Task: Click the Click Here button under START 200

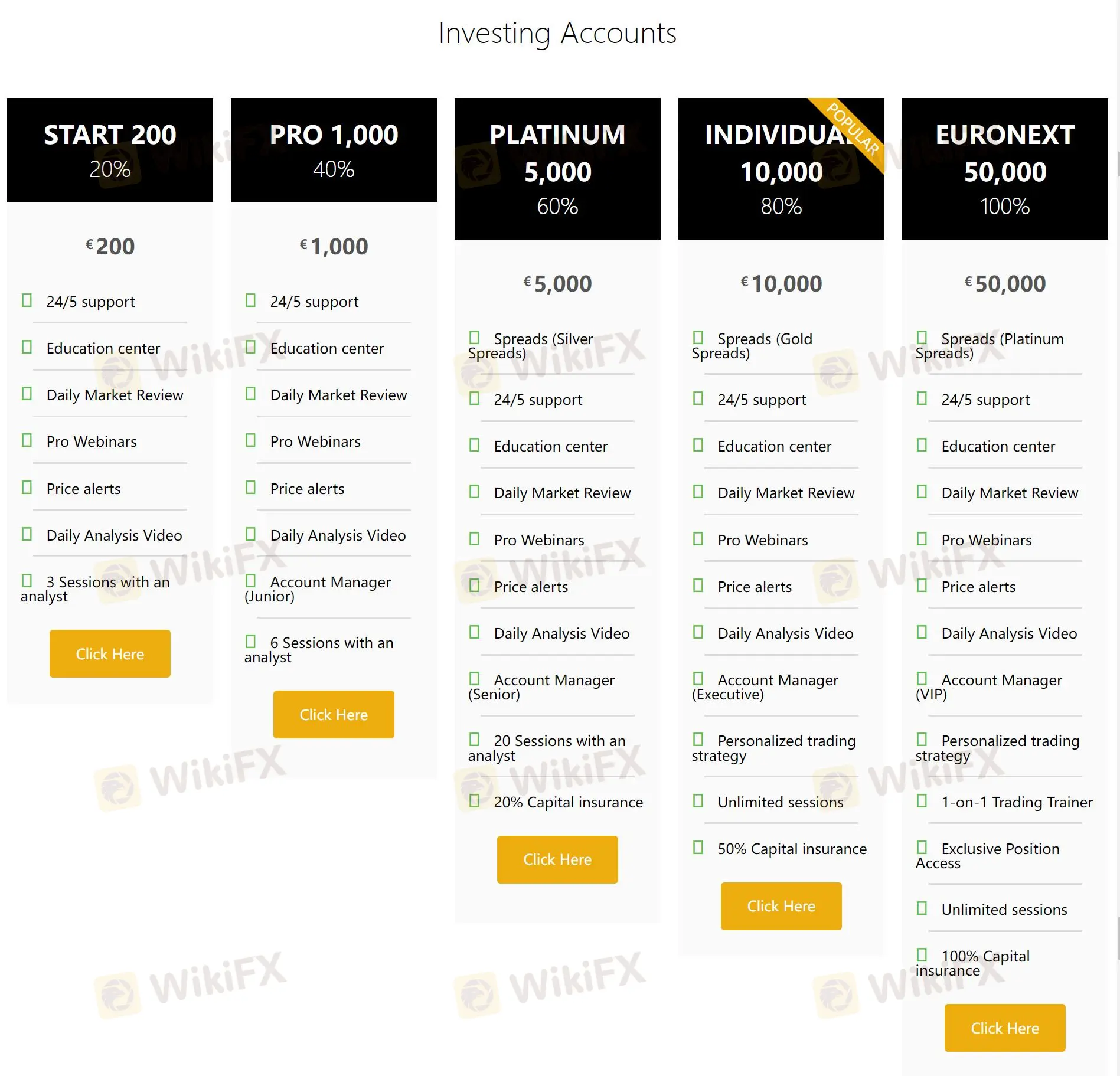Action: [110, 653]
